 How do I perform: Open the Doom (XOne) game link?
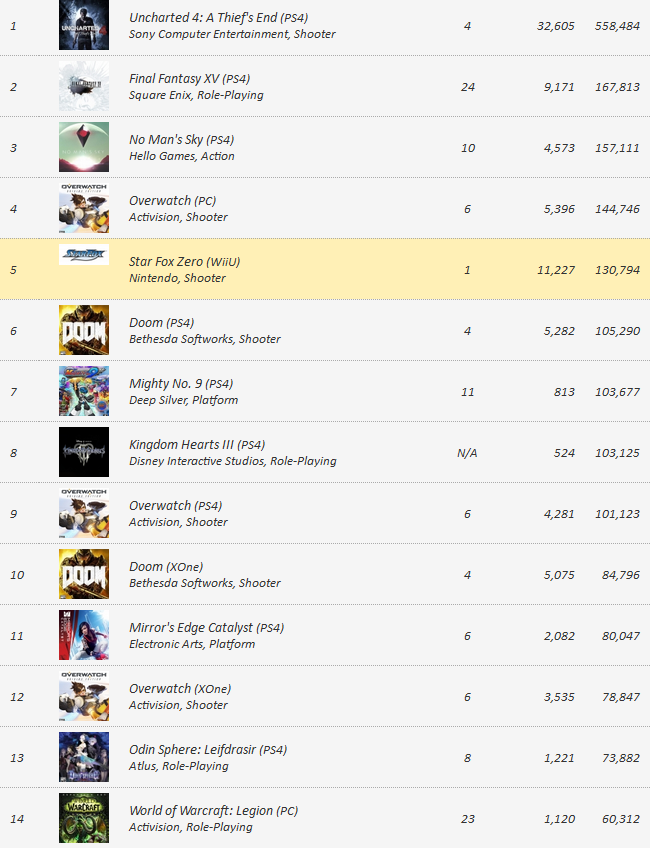[166, 567]
